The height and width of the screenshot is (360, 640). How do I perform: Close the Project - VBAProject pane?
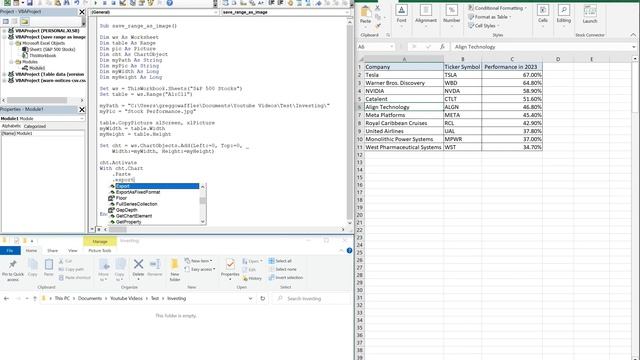point(82,12)
